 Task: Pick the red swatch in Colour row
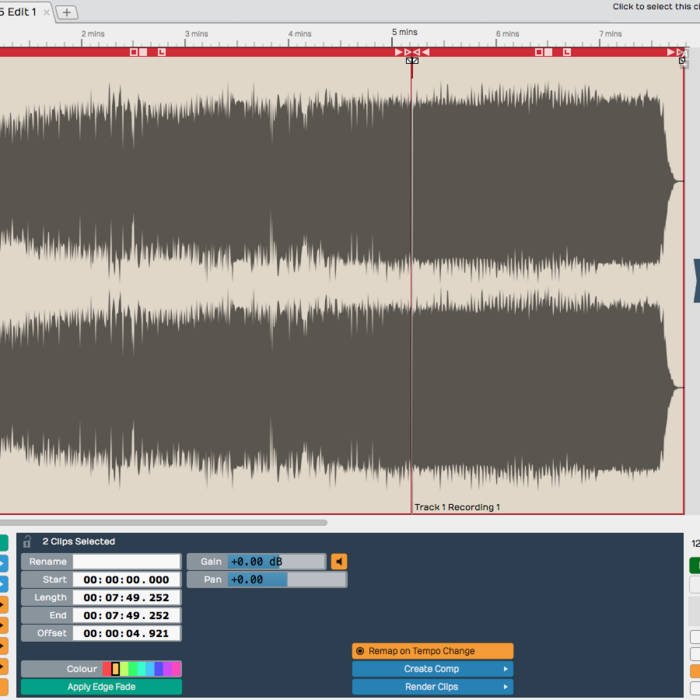(x=107, y=669)
